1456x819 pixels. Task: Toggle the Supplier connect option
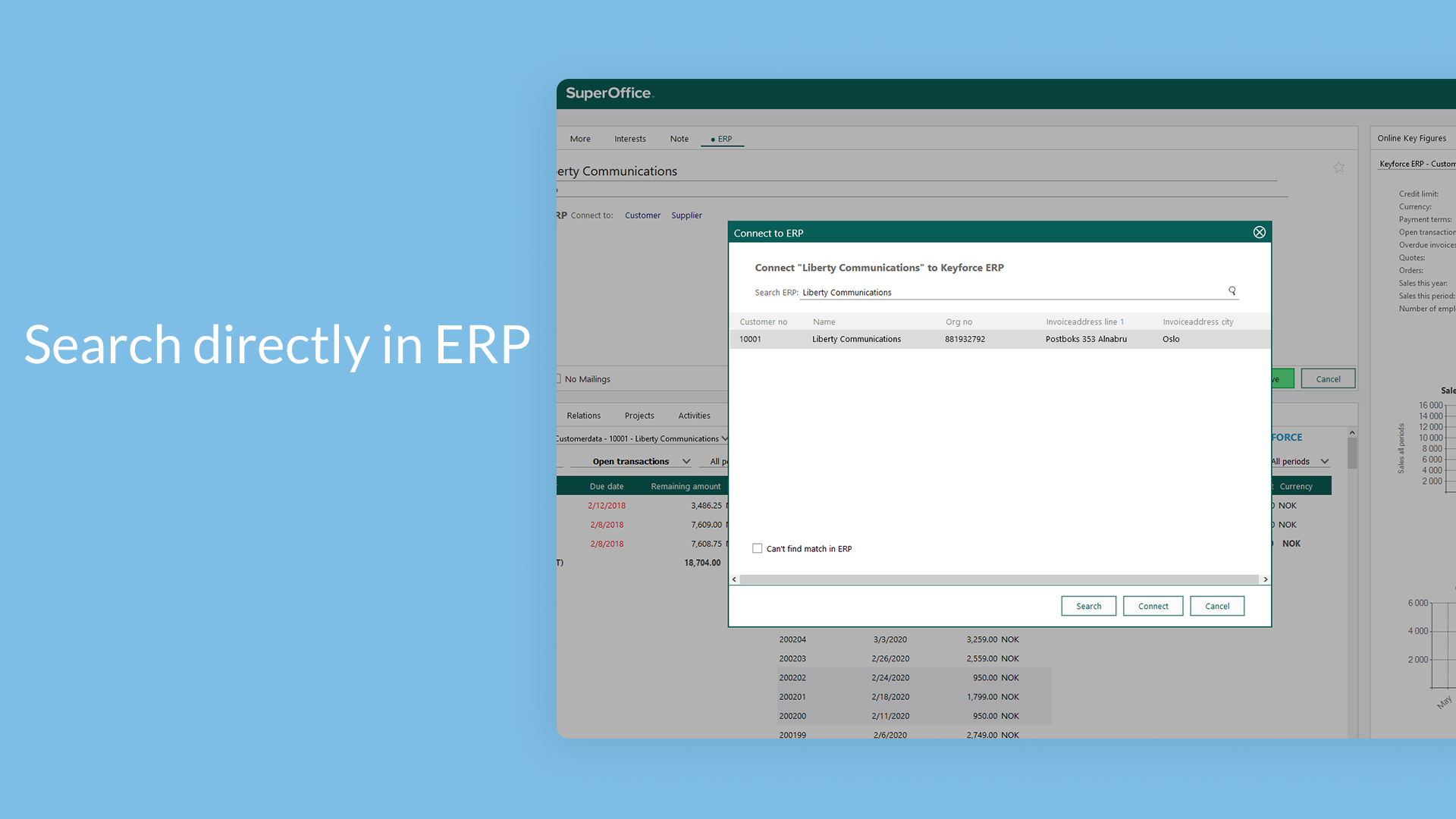(687, 215)
